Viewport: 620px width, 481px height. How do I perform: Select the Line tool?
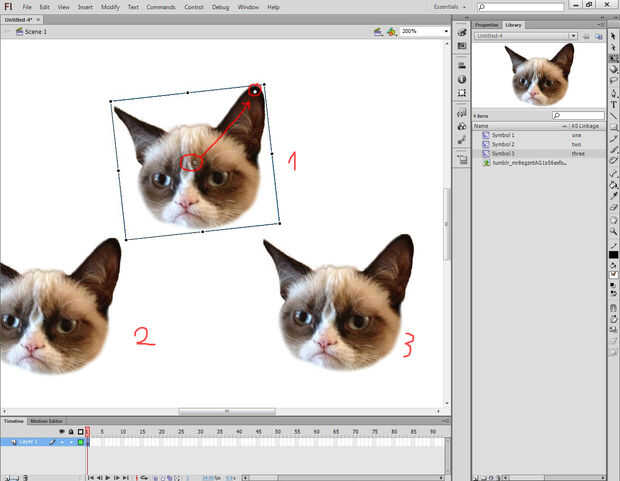[x=613, y=116]
